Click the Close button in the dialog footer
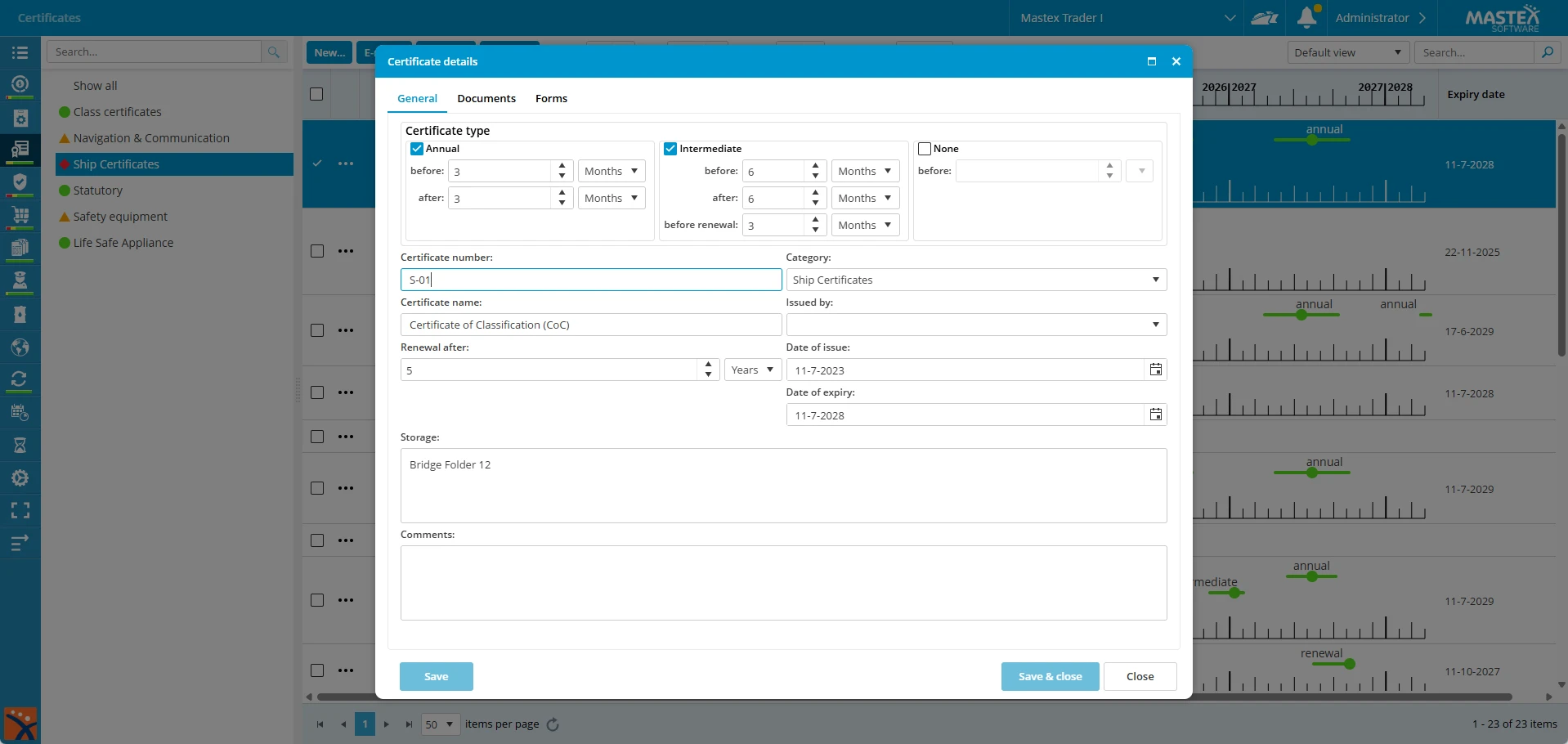Viewport: 1568px width, 744px height. [1140, 676]
